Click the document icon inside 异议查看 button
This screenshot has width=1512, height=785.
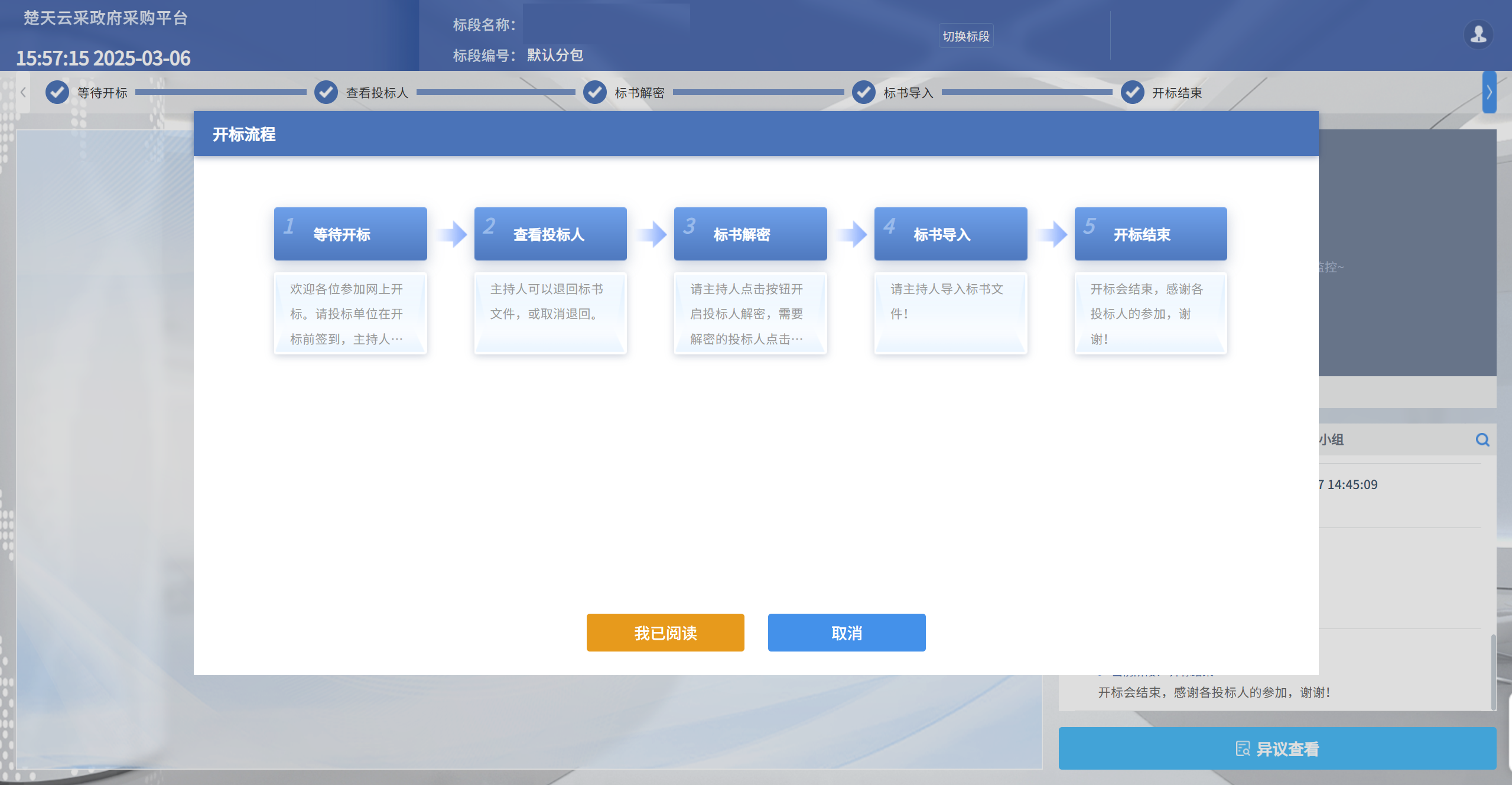[1243, 748]
